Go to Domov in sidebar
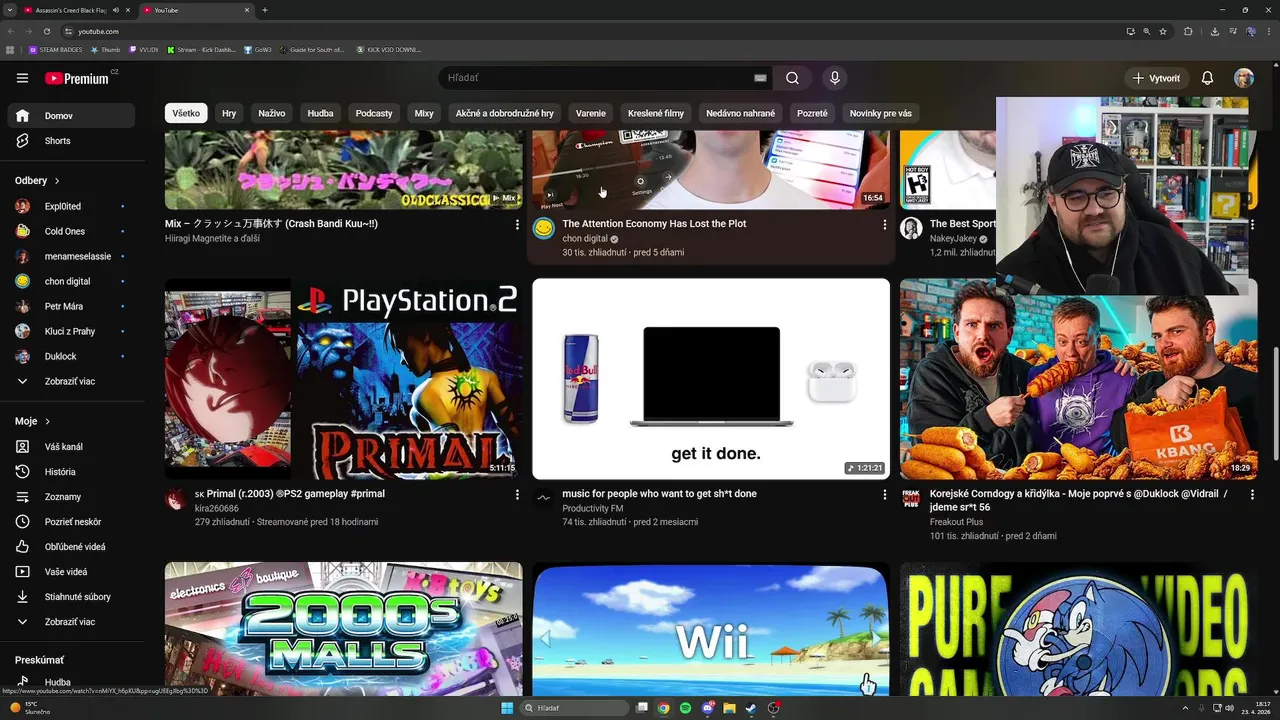The height and width of the screenshot is (720, 1280). click(70, 116)
